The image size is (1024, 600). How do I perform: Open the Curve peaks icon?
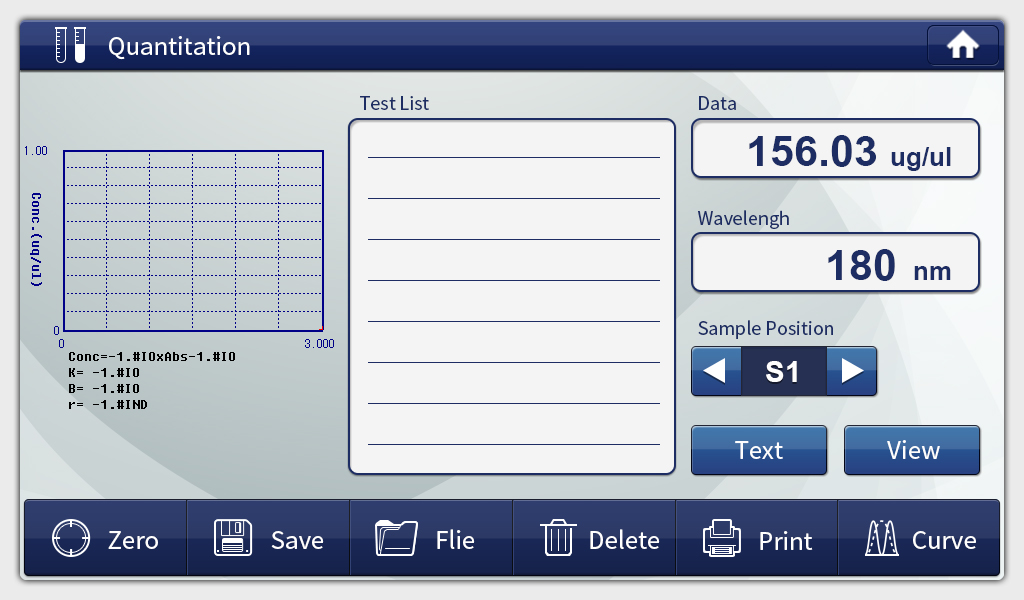pyautogui.click(x=883, y=540)
